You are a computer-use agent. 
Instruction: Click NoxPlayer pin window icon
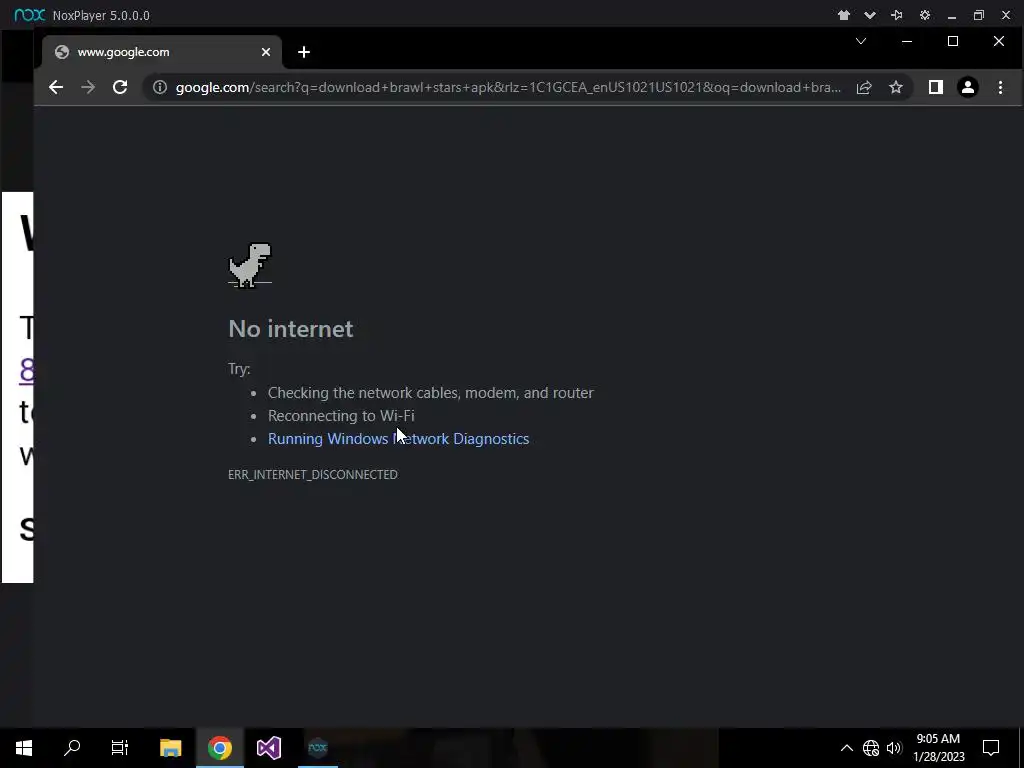click(x=897, y=15)
